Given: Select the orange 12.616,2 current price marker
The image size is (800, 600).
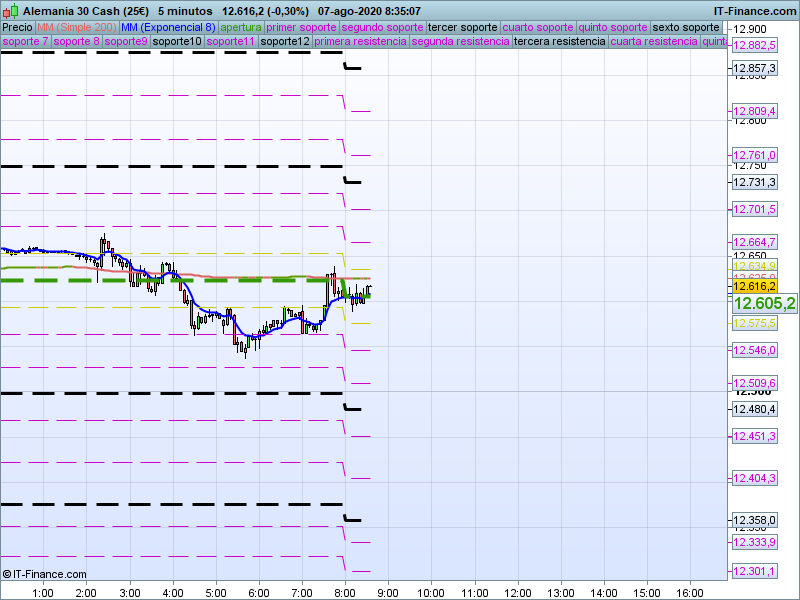Looking at the screenshot, I should [x=755, y=286].
